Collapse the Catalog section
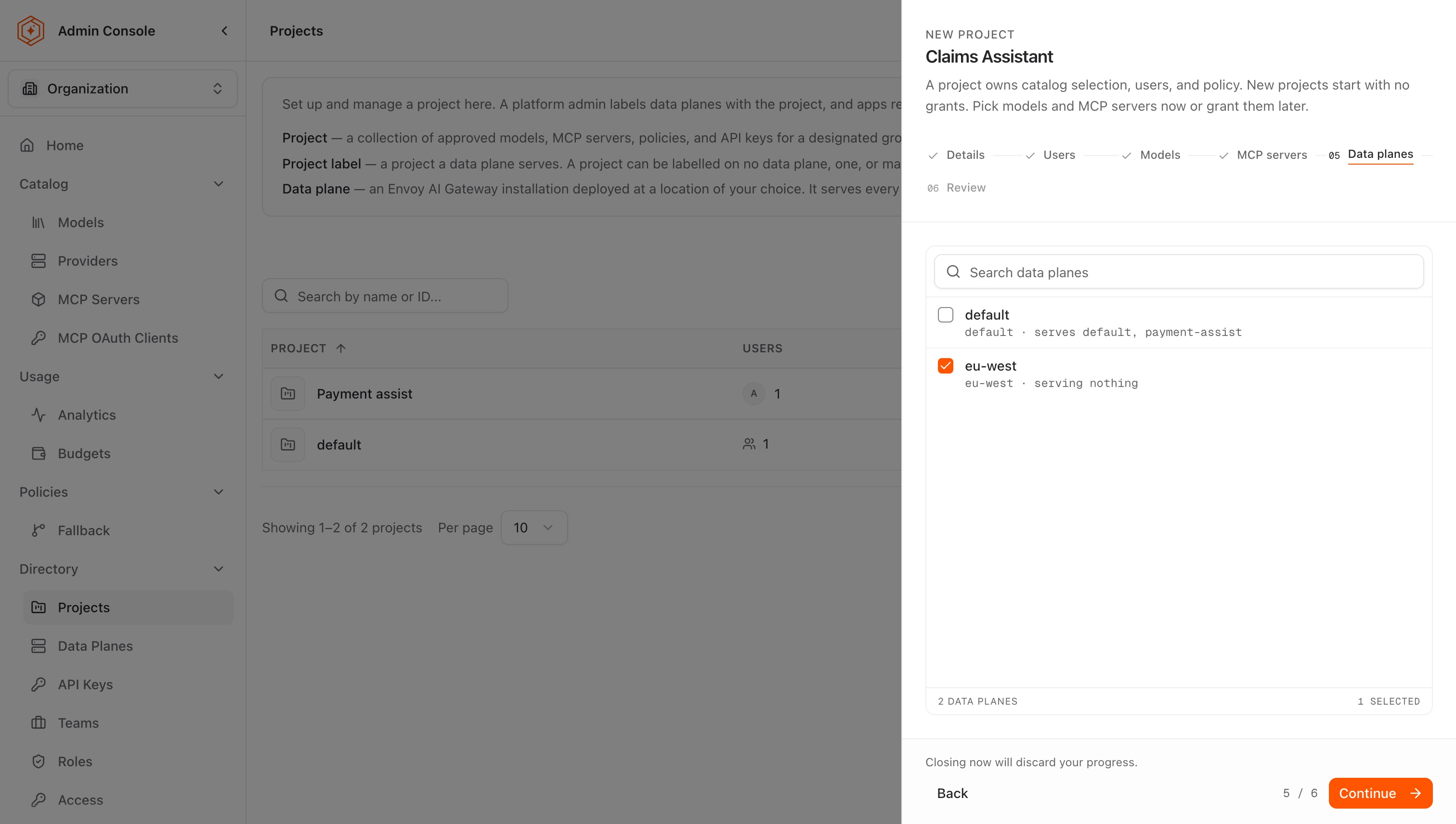 coord(219,184)
